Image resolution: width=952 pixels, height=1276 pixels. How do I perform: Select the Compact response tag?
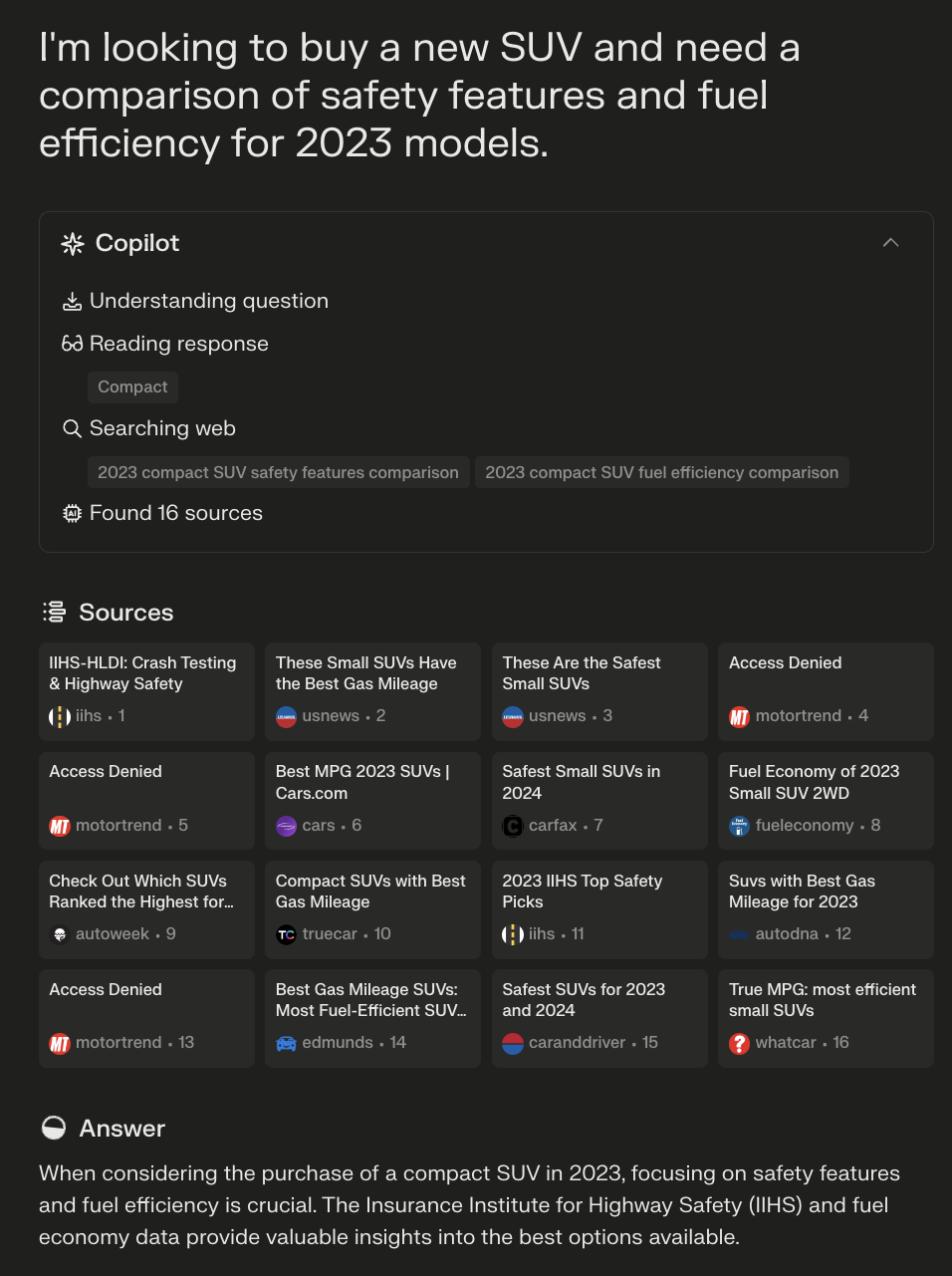[x=132, y=386]
